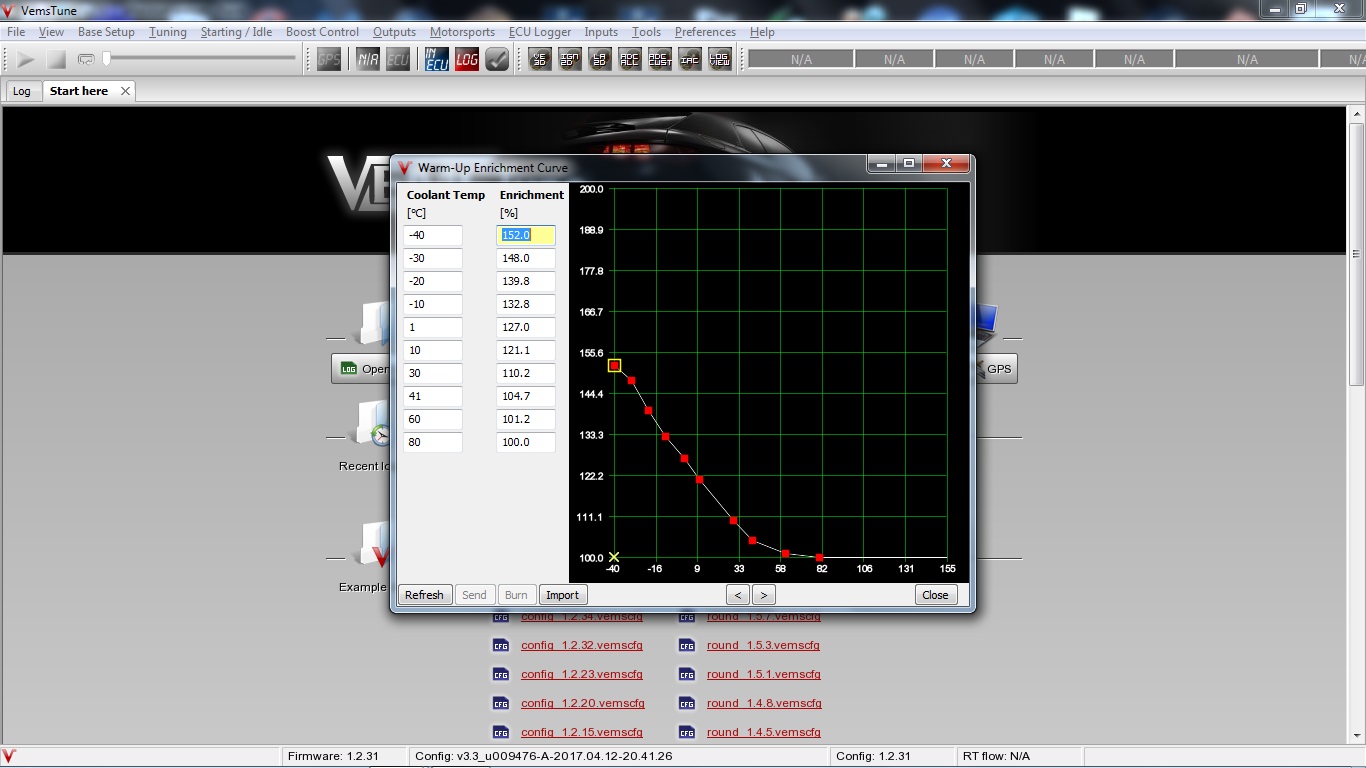
Task: Click the checkmark icon in toolbar
Action: pyautogui.click(x=497, y=59)
